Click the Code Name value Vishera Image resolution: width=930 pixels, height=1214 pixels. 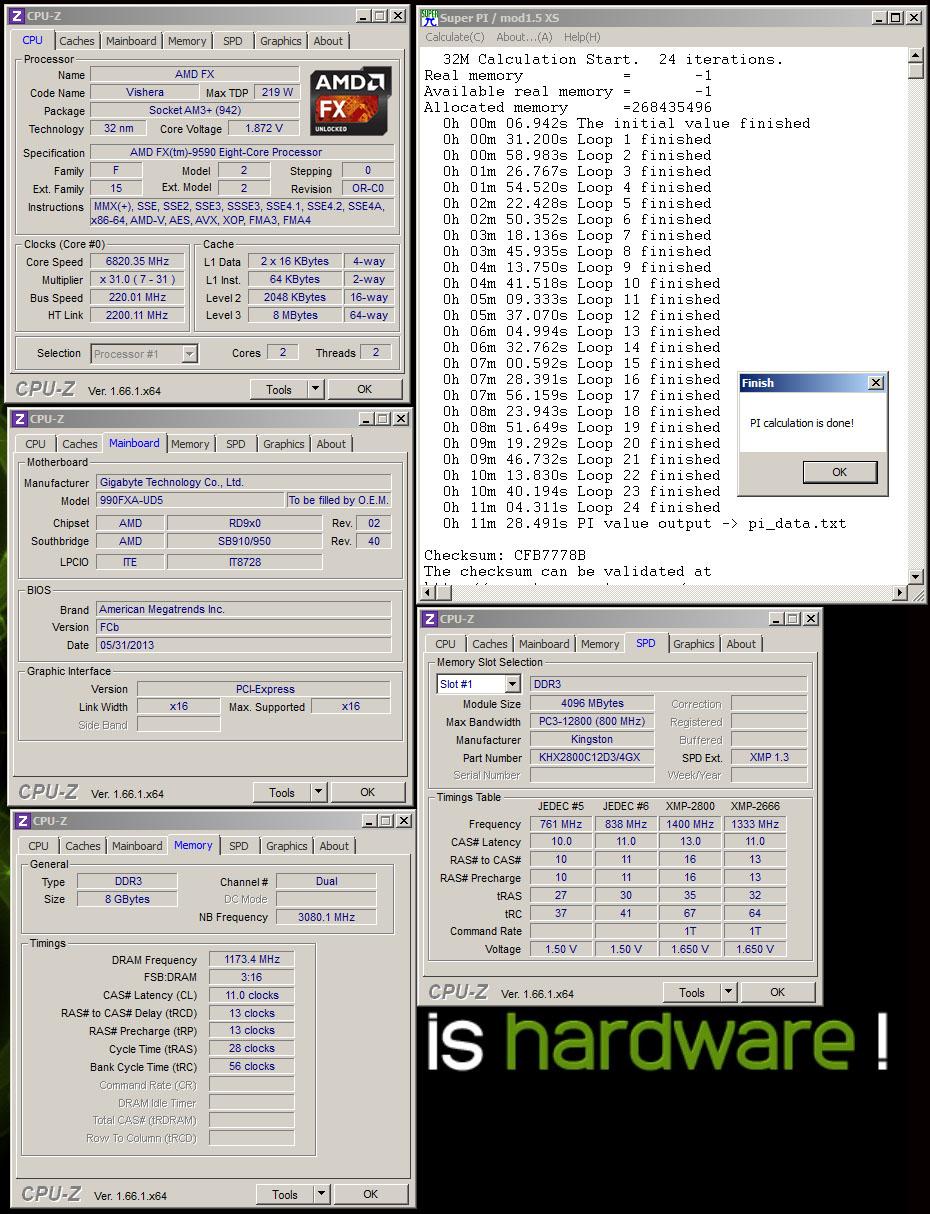click(145, 92)
